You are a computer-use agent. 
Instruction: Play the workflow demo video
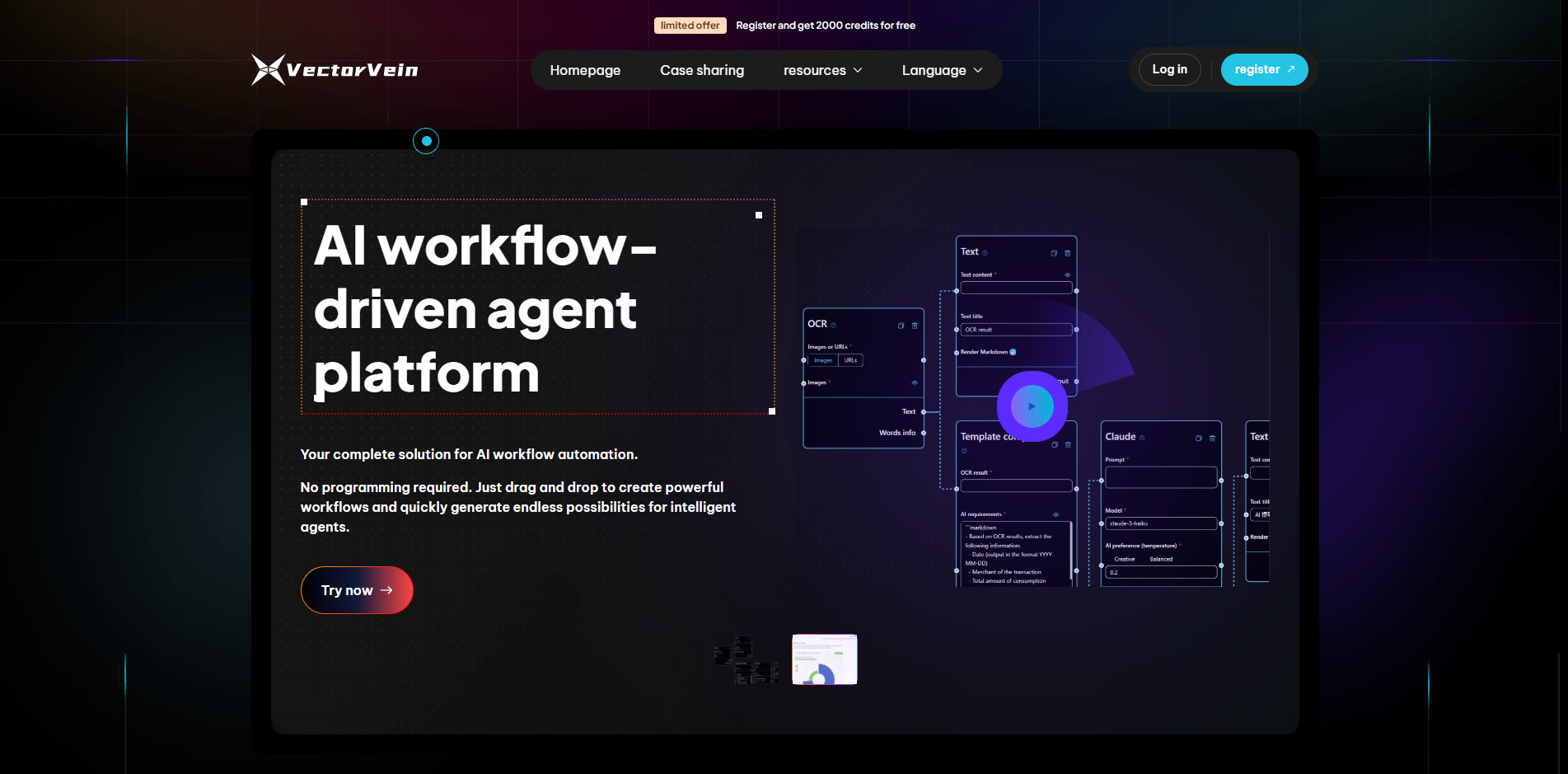click(x=1032, y=406)
